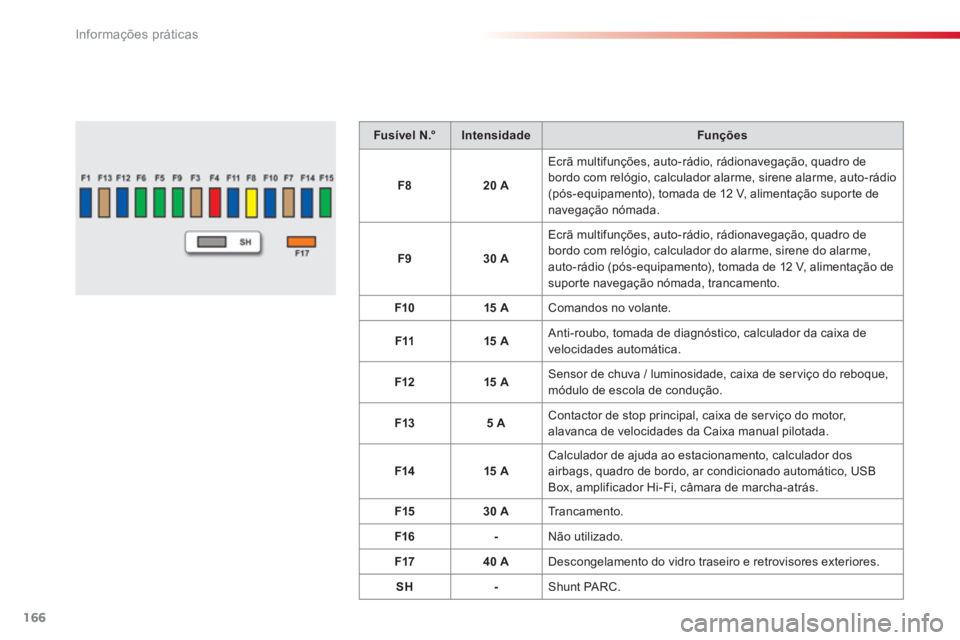Click the 'F17' label under the orange fuse
The width and height of the screenshot is (960, 640).
pyautogui.click(x=302, y=254)
